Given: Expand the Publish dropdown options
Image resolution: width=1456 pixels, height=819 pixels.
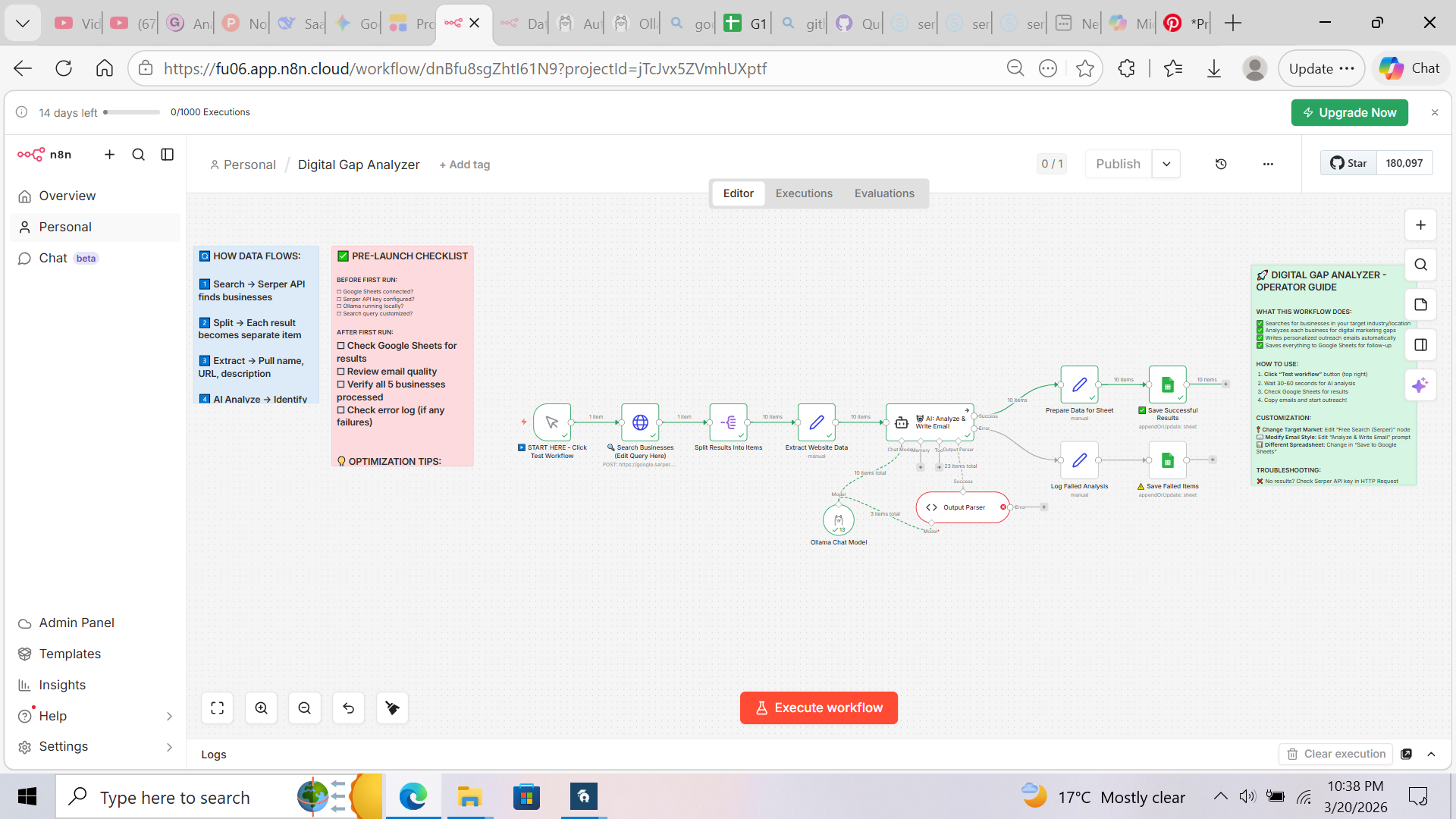Looking at the screenshot, I should pos(1166,164).
